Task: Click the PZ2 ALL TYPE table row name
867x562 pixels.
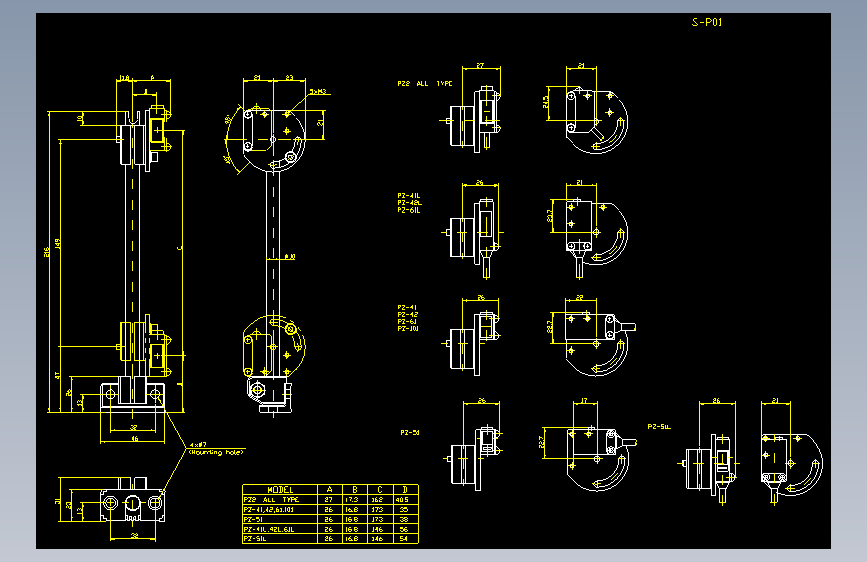Action: (271, 499)
